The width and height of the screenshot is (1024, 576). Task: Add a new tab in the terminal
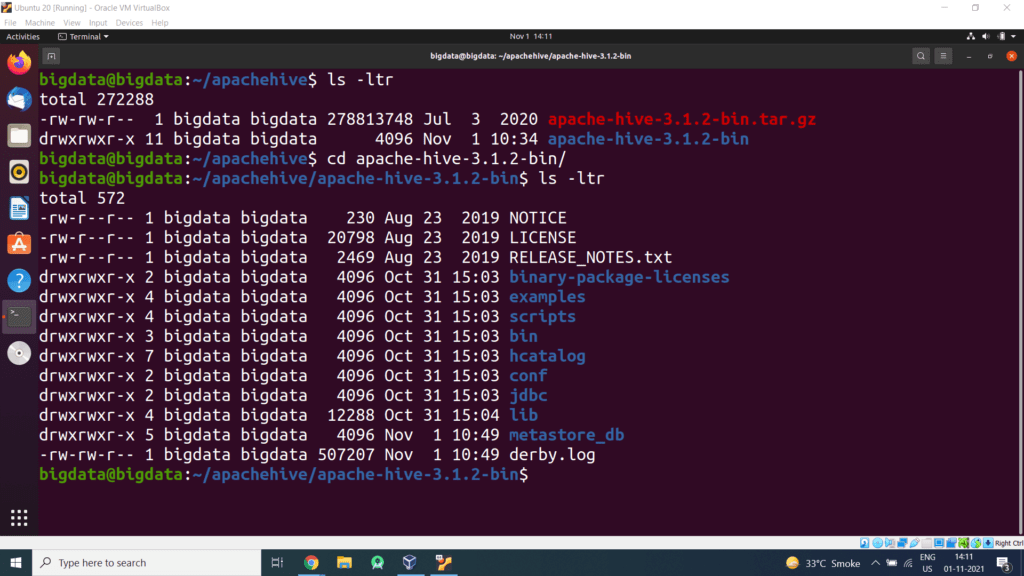click(52, 56)
